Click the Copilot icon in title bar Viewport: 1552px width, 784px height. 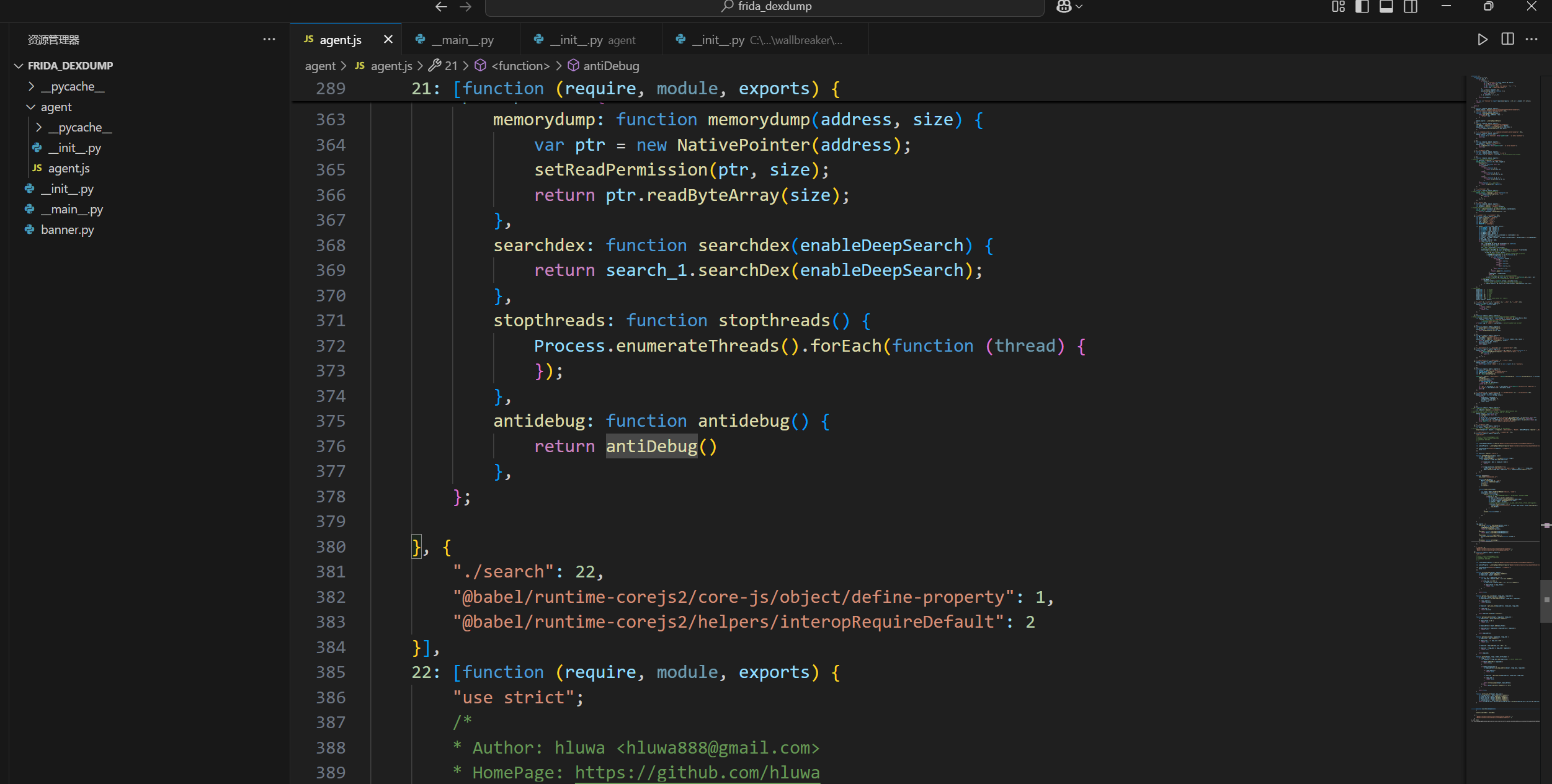1064,7
